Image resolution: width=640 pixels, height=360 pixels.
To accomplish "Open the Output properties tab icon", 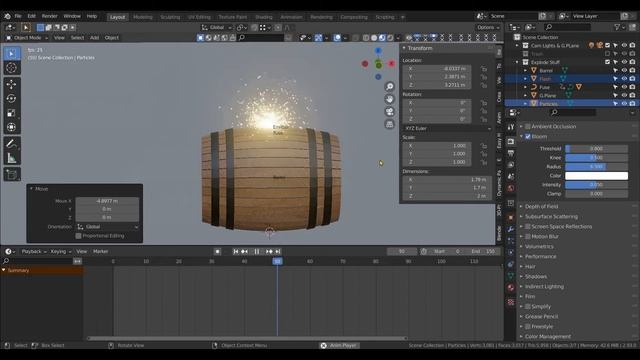I will [x=511, y=153].
